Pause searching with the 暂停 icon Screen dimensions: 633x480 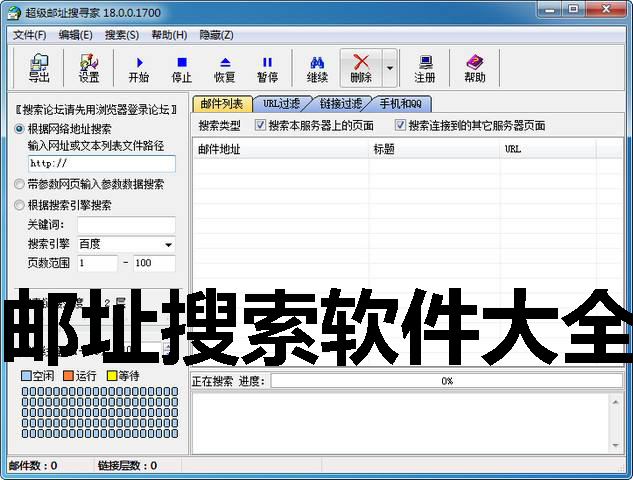pos(267,68)
